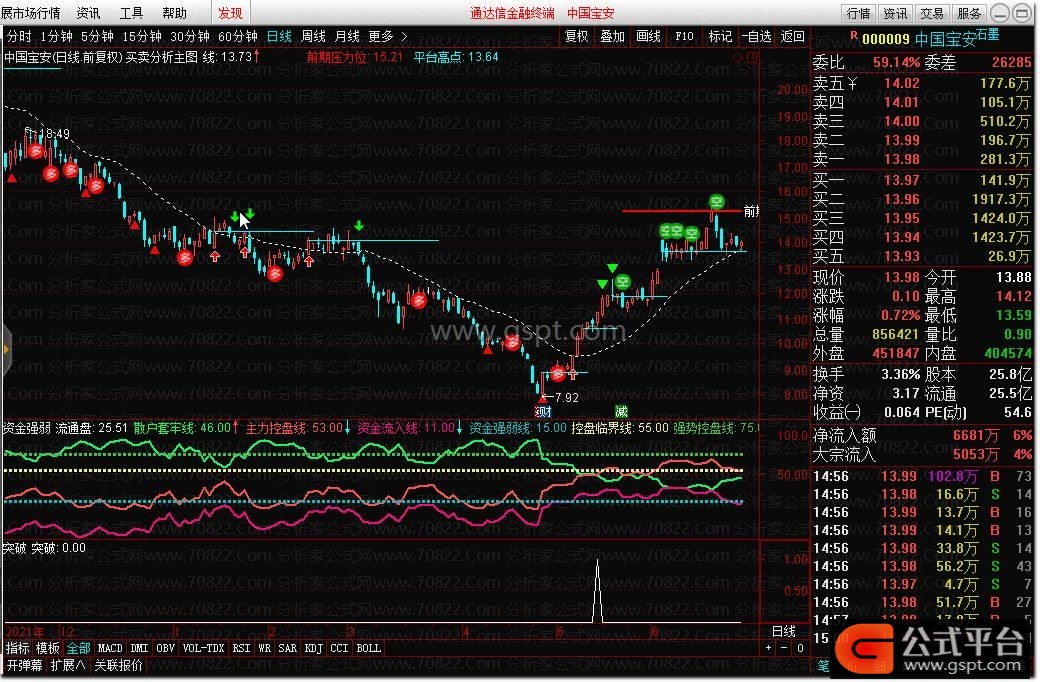Click the plus zoom button under the chart
The height and width of the screenshot is (682, 1040).
(768, 648)
